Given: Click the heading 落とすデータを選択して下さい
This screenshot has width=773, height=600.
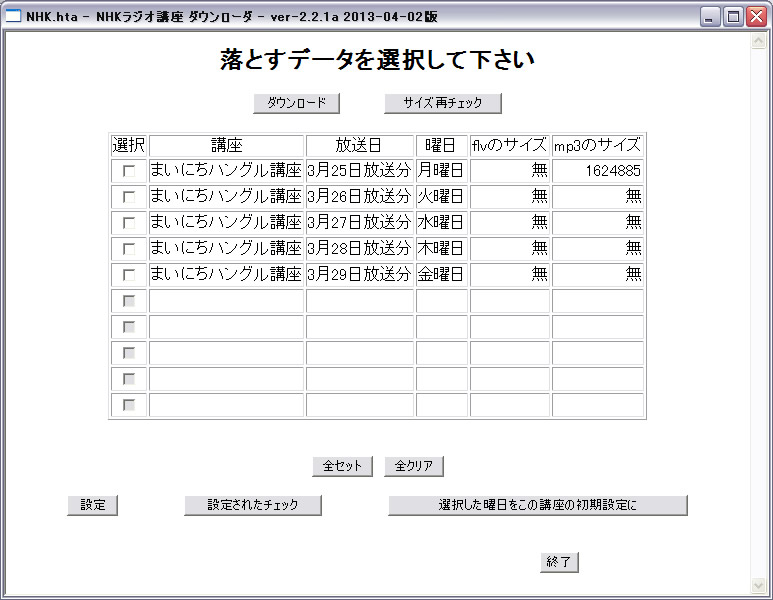Looking at the screenshot, I should (x=377, y=60).
